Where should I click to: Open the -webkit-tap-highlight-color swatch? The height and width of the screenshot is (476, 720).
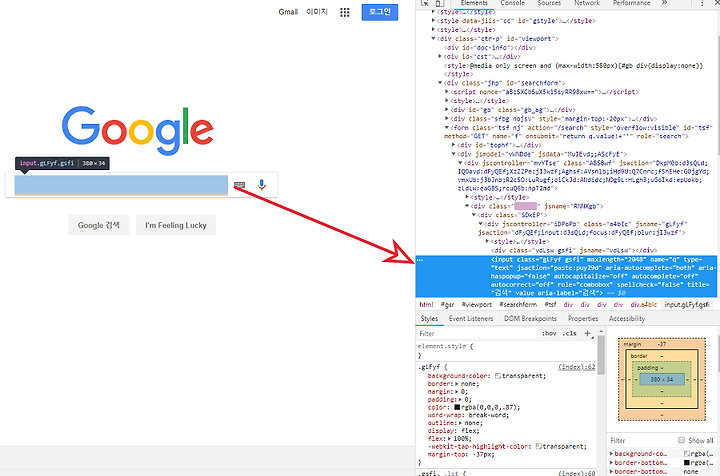[538, 446]
